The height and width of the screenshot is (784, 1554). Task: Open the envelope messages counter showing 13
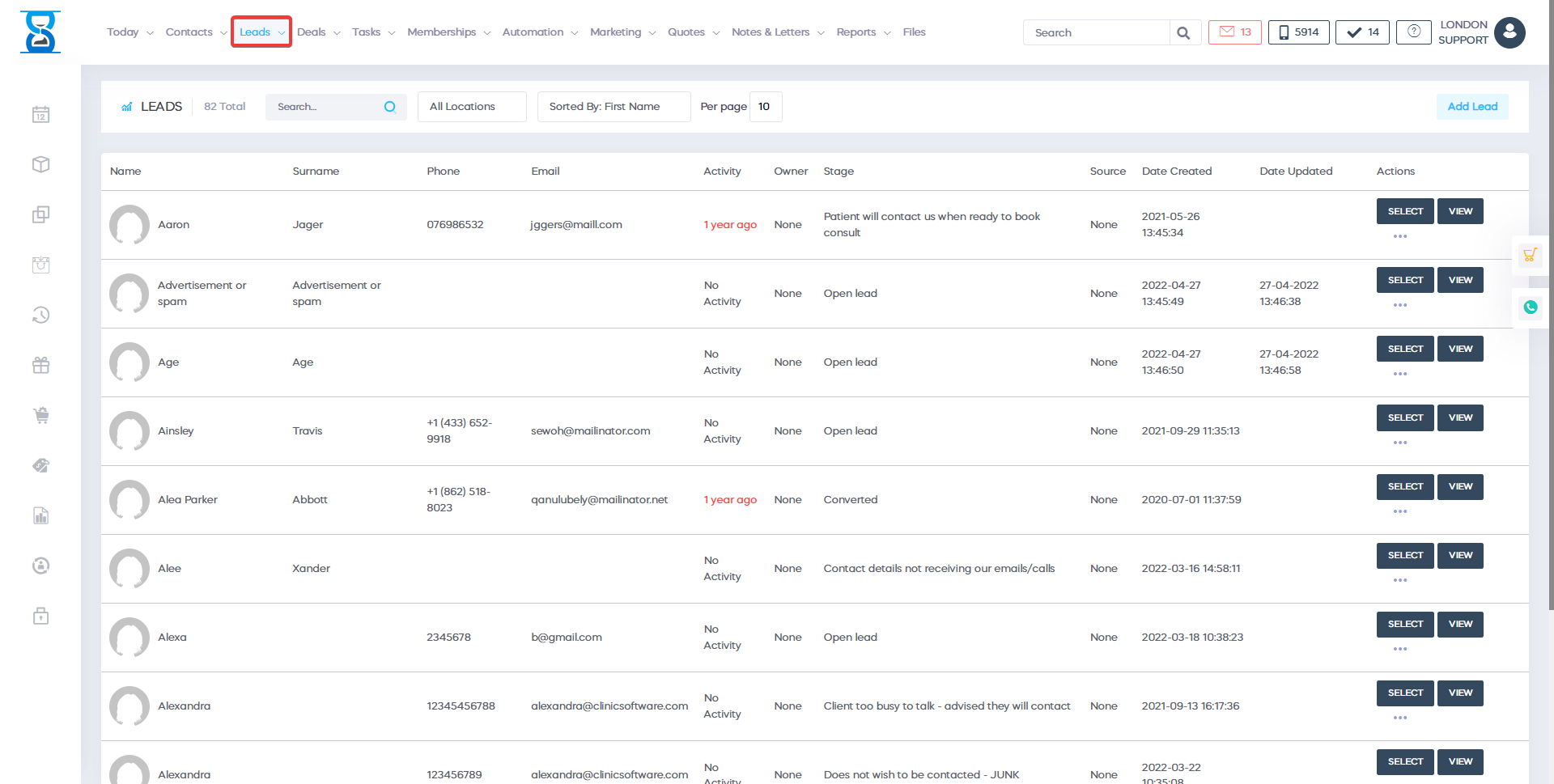(x=1234, y=32)
